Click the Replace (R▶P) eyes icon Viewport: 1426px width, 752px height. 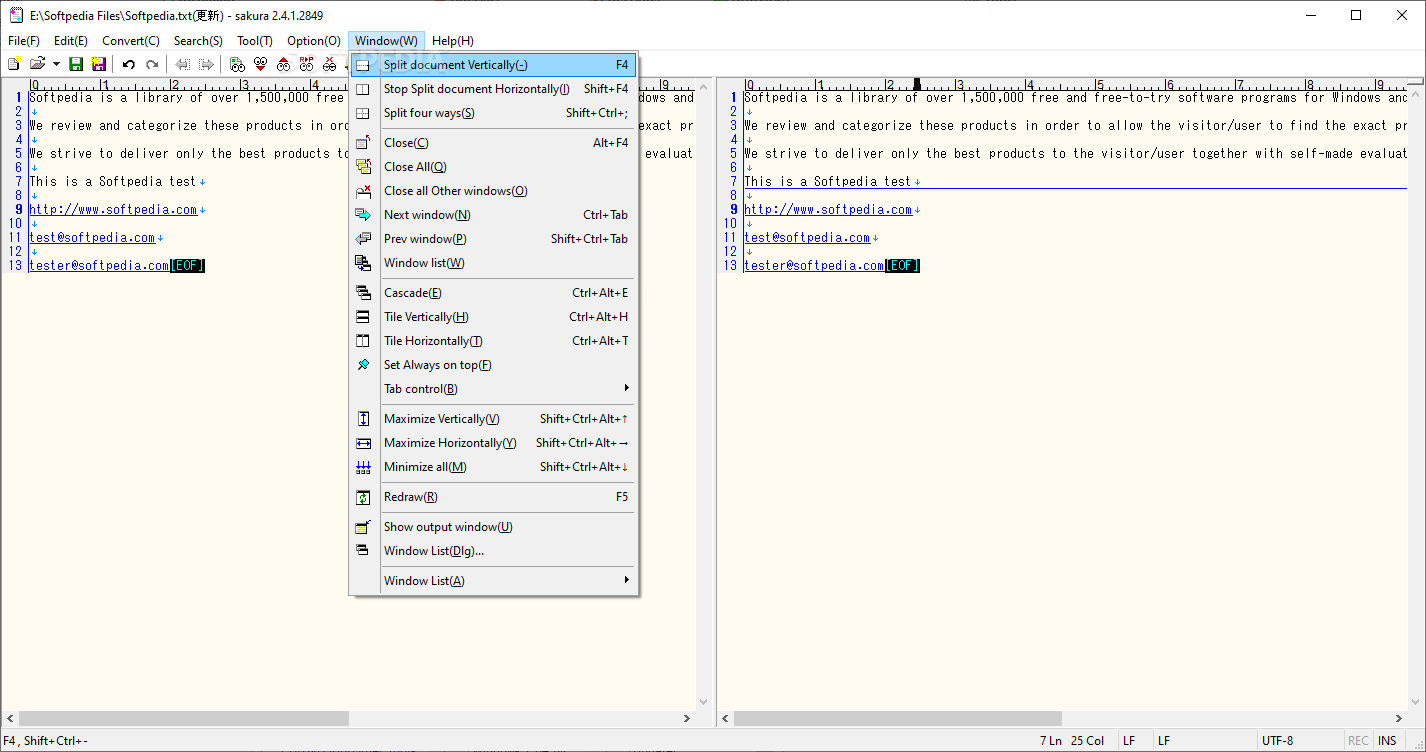(307, 64)
